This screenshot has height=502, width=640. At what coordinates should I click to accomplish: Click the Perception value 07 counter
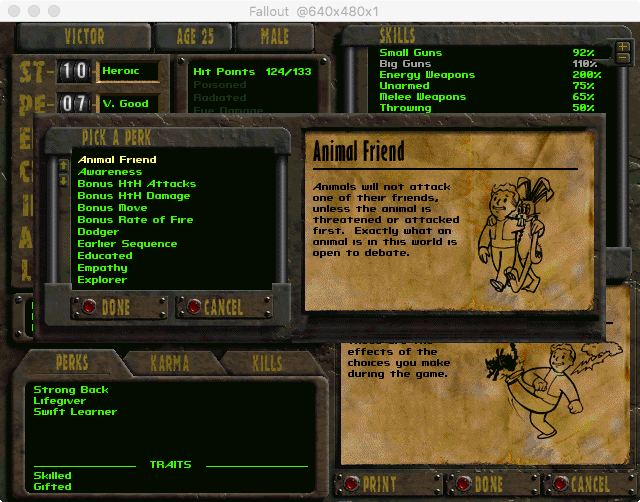[x=73, y=104]
